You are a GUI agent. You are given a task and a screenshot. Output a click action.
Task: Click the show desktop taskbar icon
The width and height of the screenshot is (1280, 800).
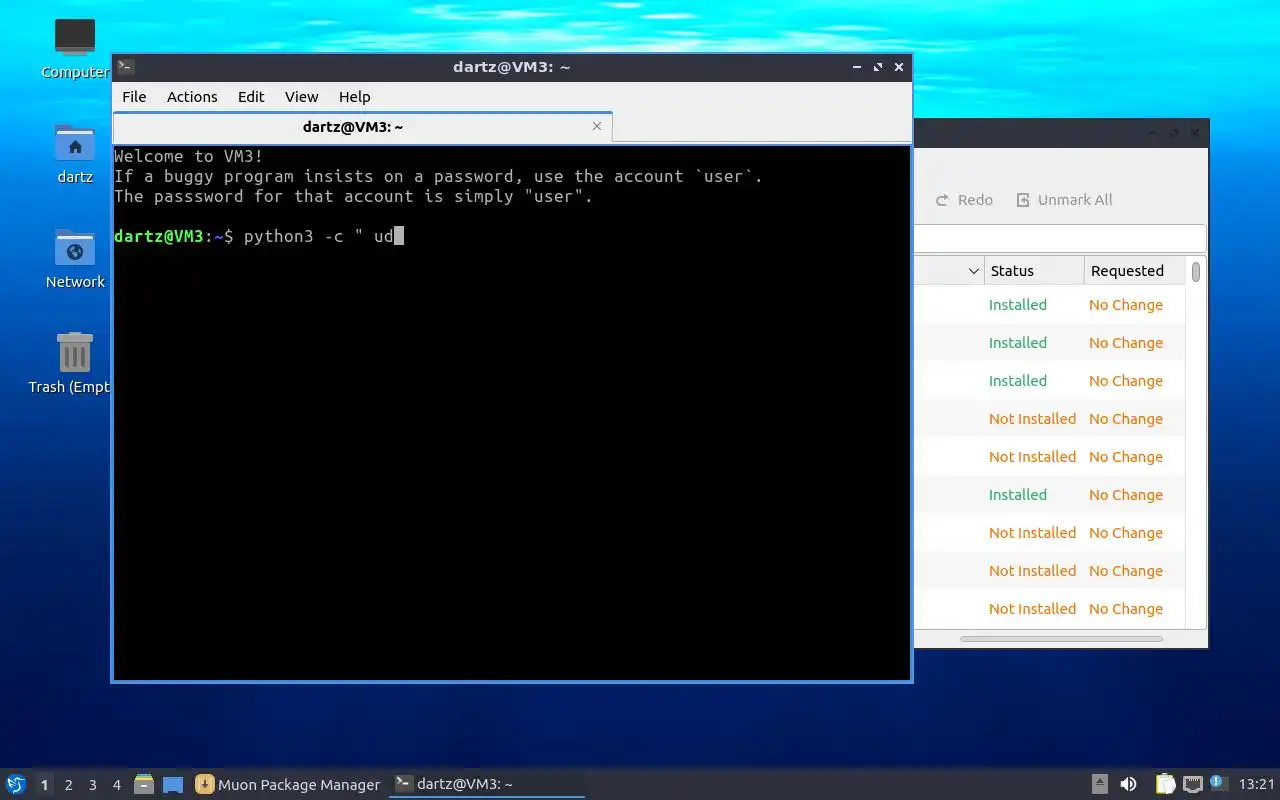(173, 785)
